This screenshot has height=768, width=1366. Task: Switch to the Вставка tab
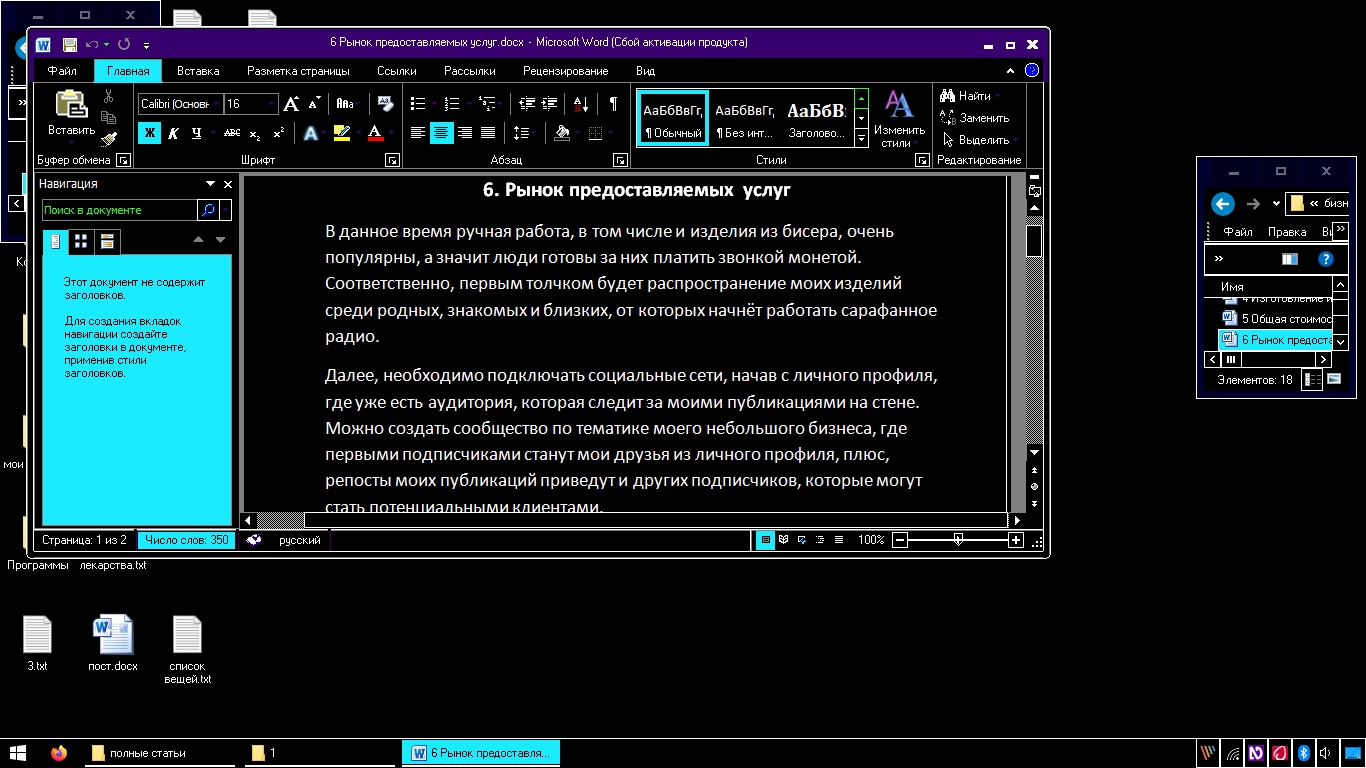(x=198, y=71)
